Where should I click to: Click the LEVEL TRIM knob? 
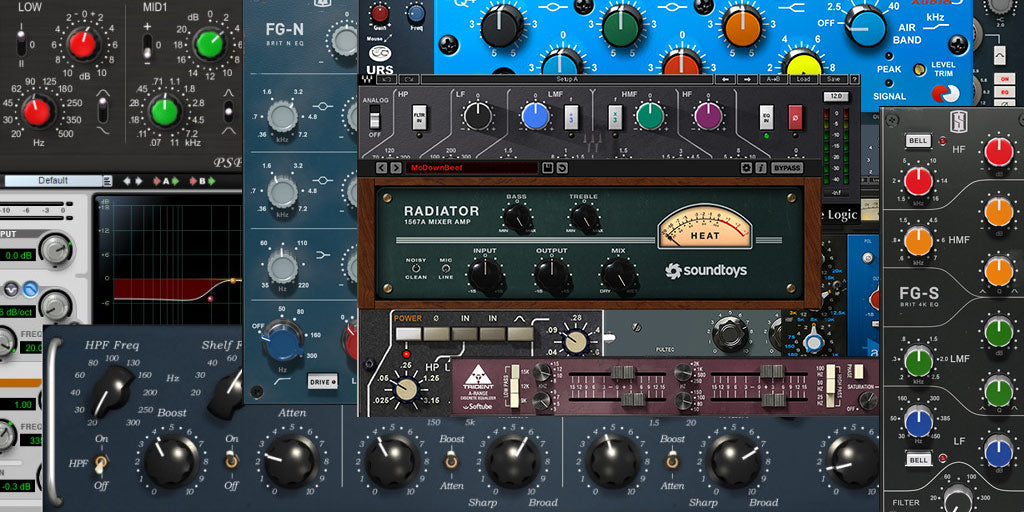click(x=920, y=69)
